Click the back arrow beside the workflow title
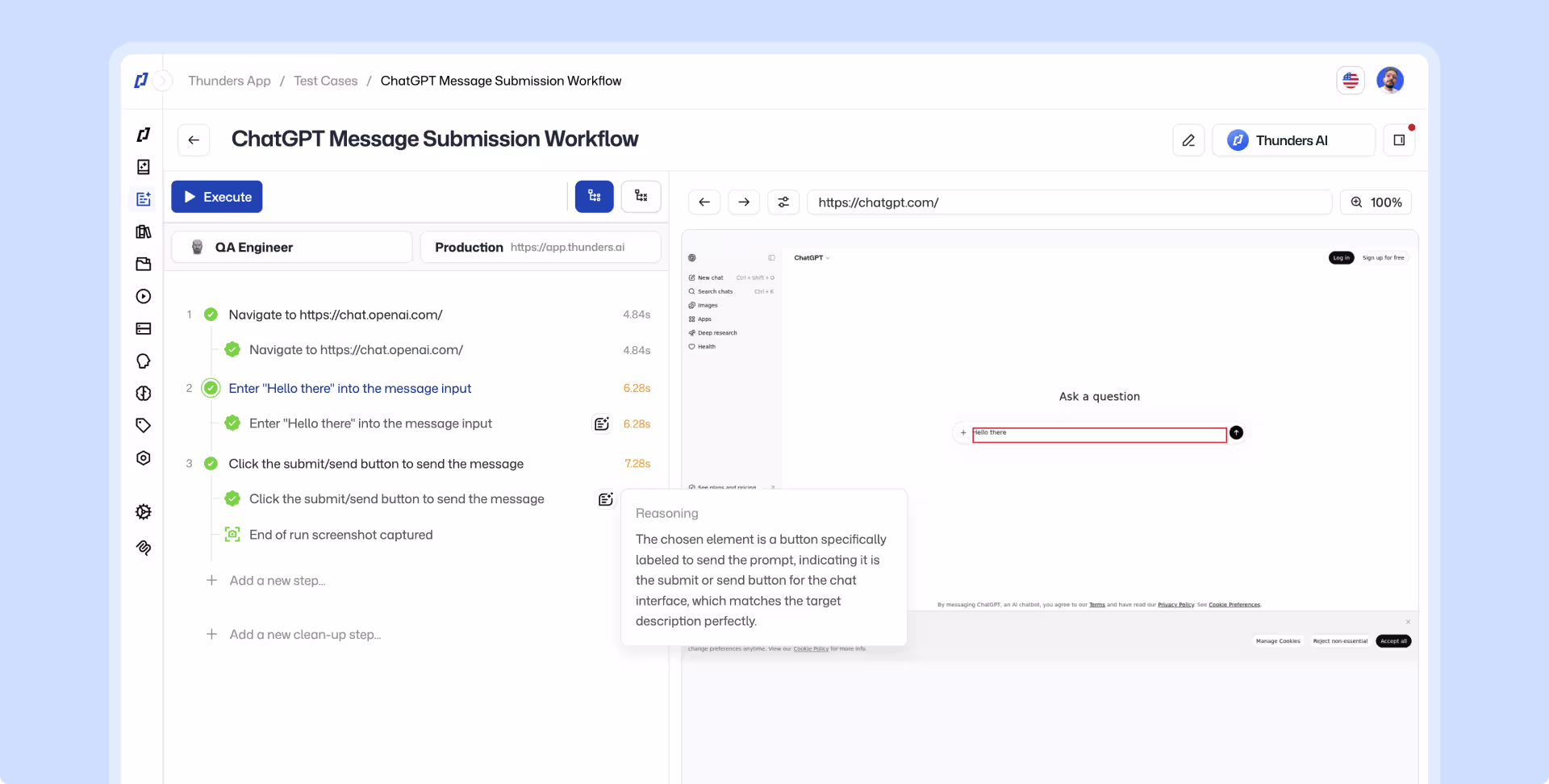 tap(194, 140)
